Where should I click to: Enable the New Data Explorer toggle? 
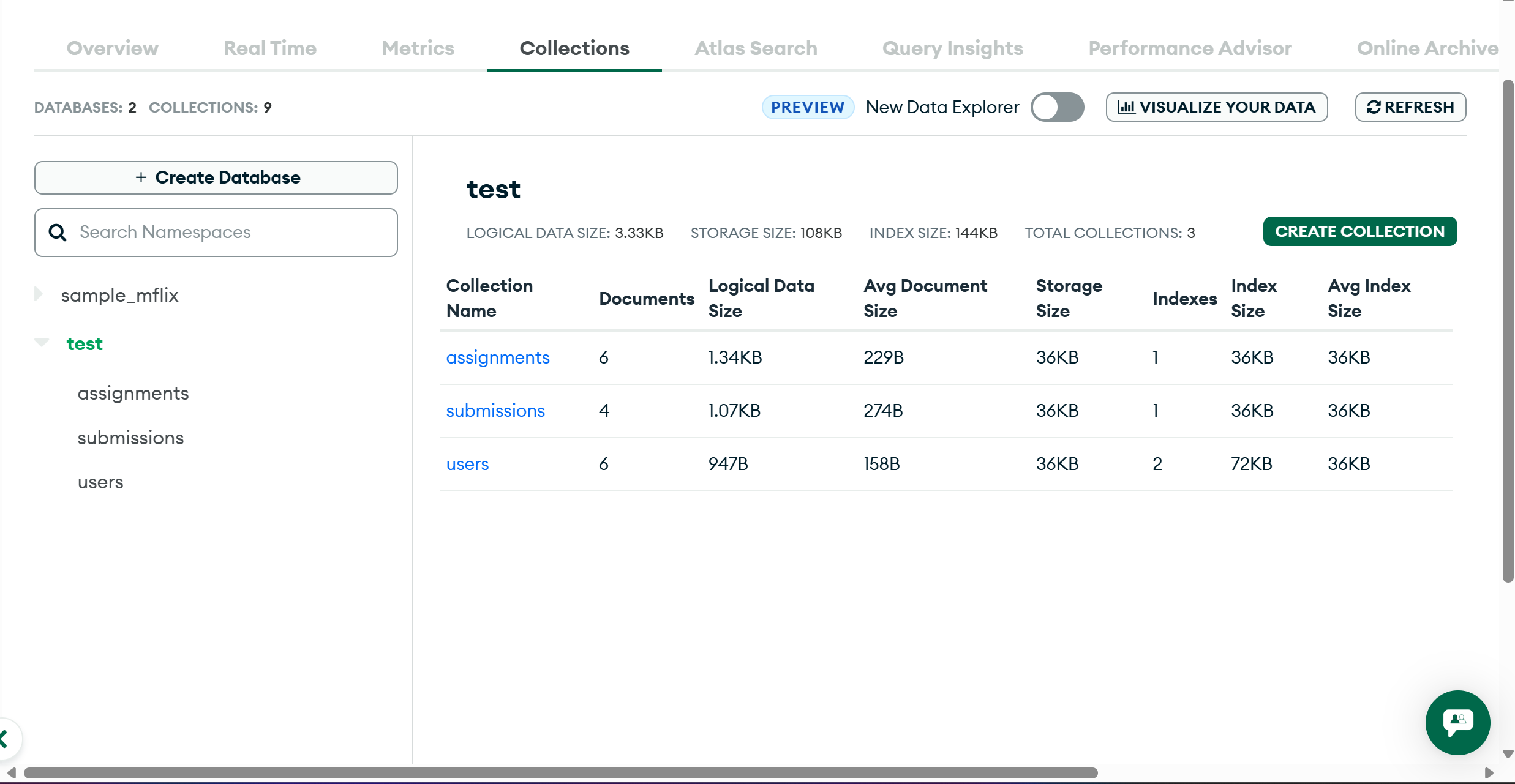(1057, 107)
